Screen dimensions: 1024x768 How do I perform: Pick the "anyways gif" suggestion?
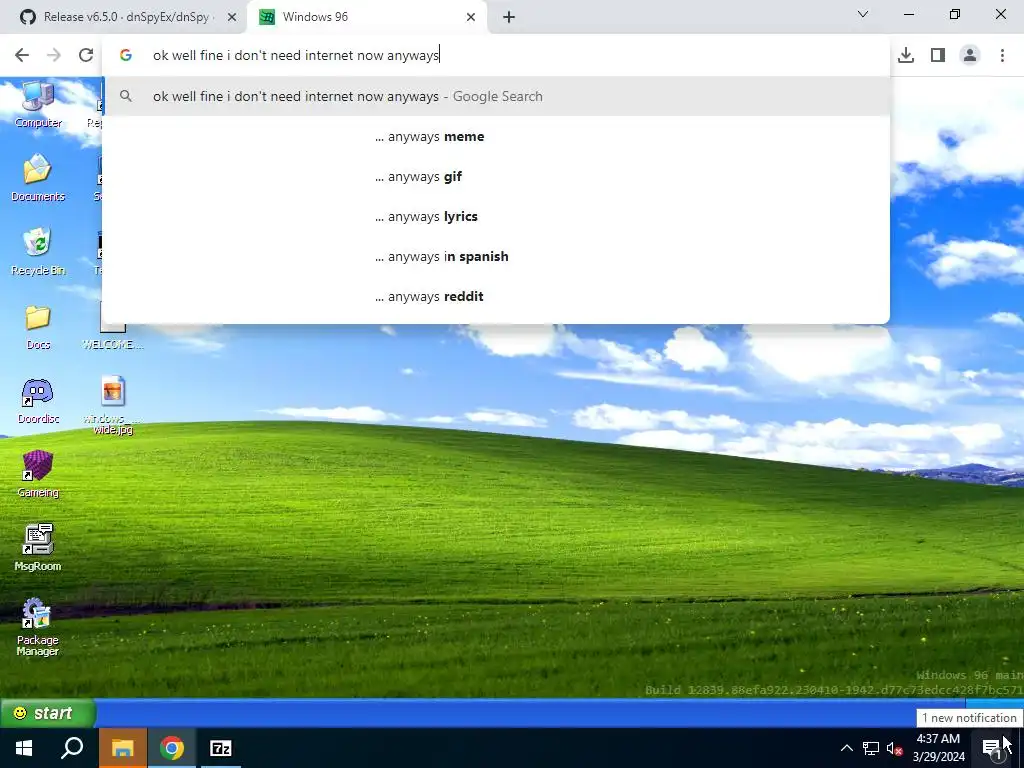pos(496,176)
